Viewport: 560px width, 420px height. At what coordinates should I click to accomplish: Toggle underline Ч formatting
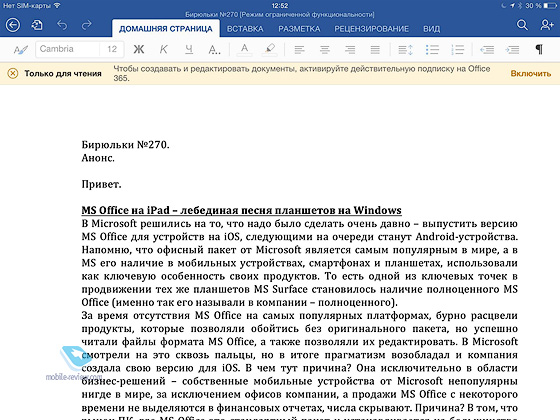(189, 49)
